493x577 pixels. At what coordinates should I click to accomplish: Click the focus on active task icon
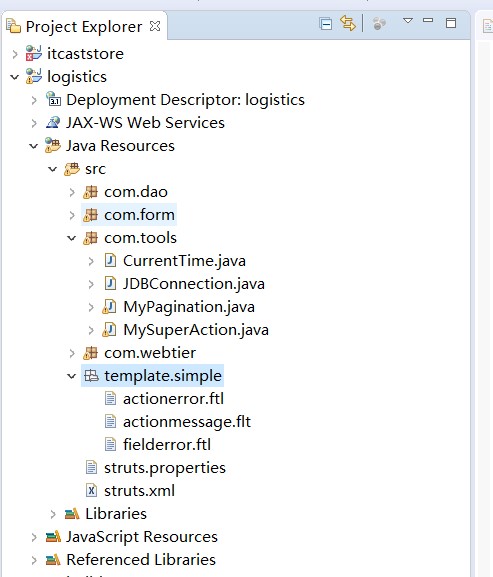[x=379, y=24]
